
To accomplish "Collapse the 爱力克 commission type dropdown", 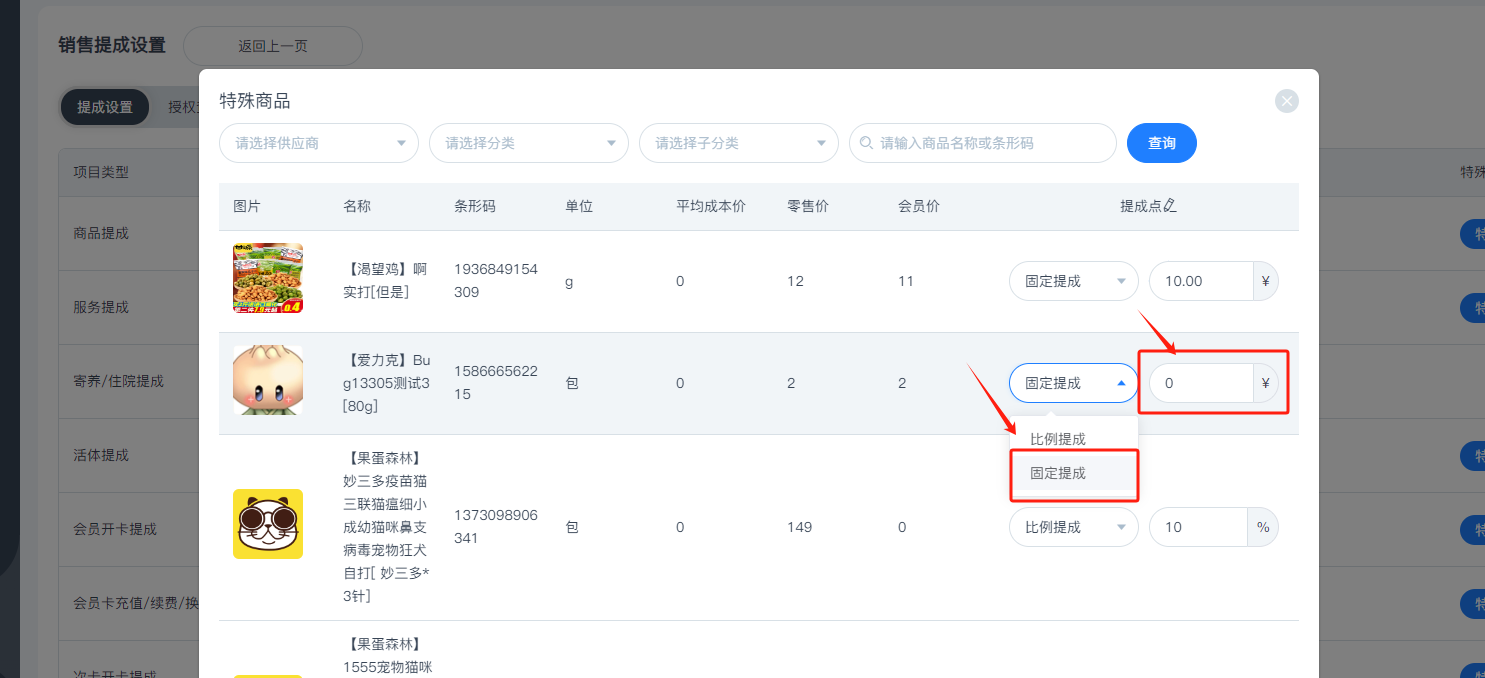I will coord(1074,383).
